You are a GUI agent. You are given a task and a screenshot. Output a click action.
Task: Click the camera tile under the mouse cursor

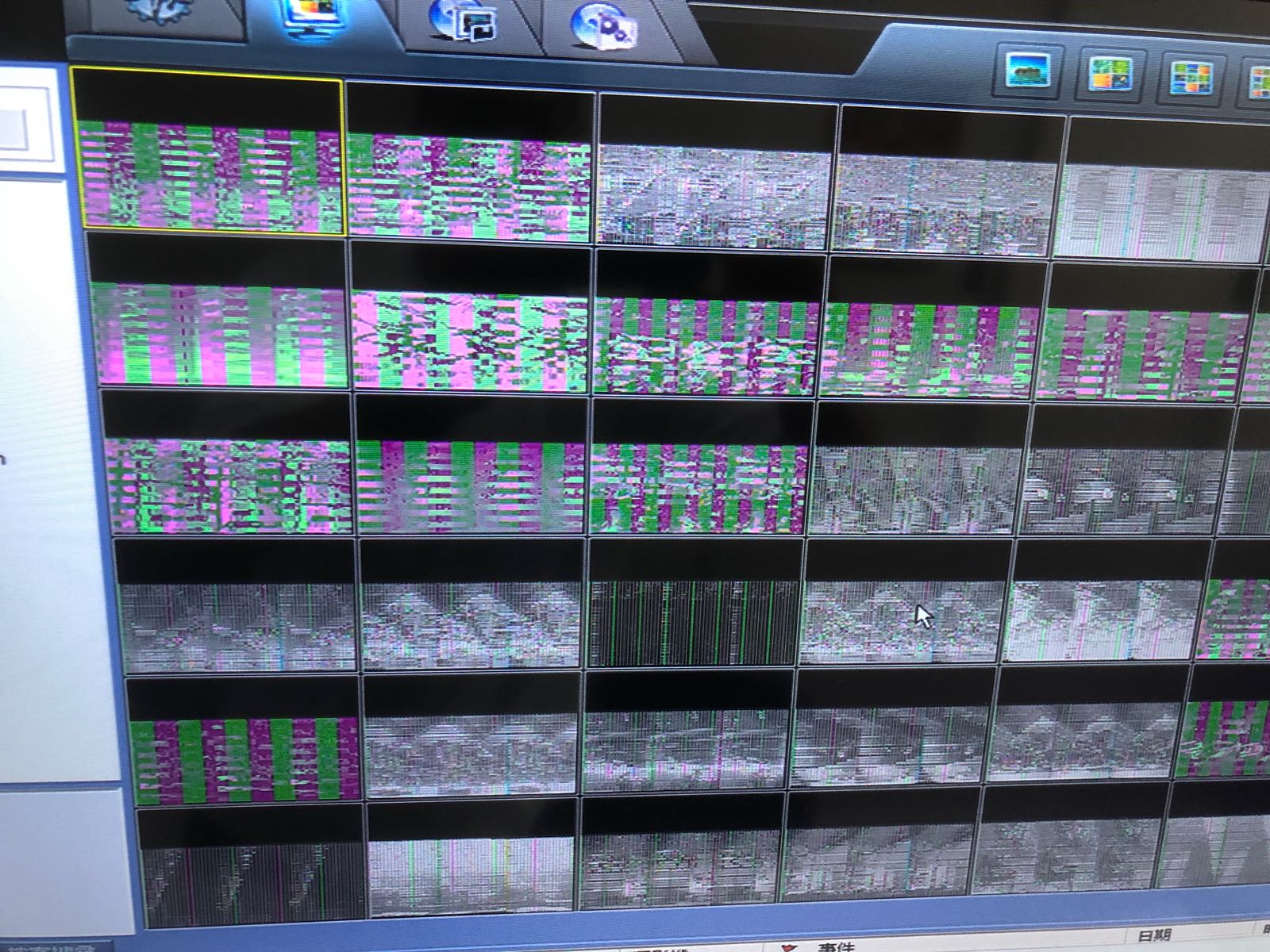pyautogui.click(x=903, y=601)
